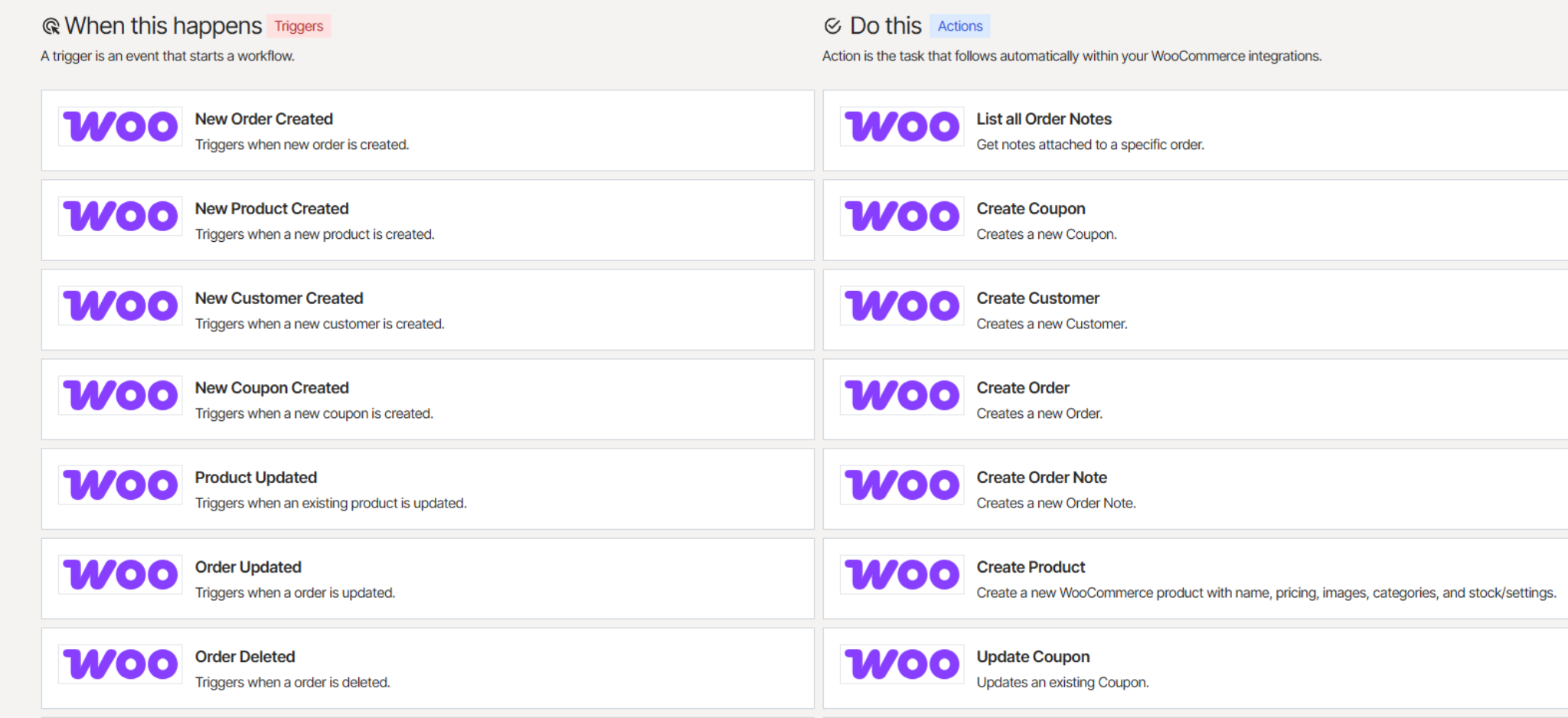The height and width of the screenshot is (718, 1568).
Task: Click the description under Order Deleted
Action: pyautogui.click(x=292, y=682)
